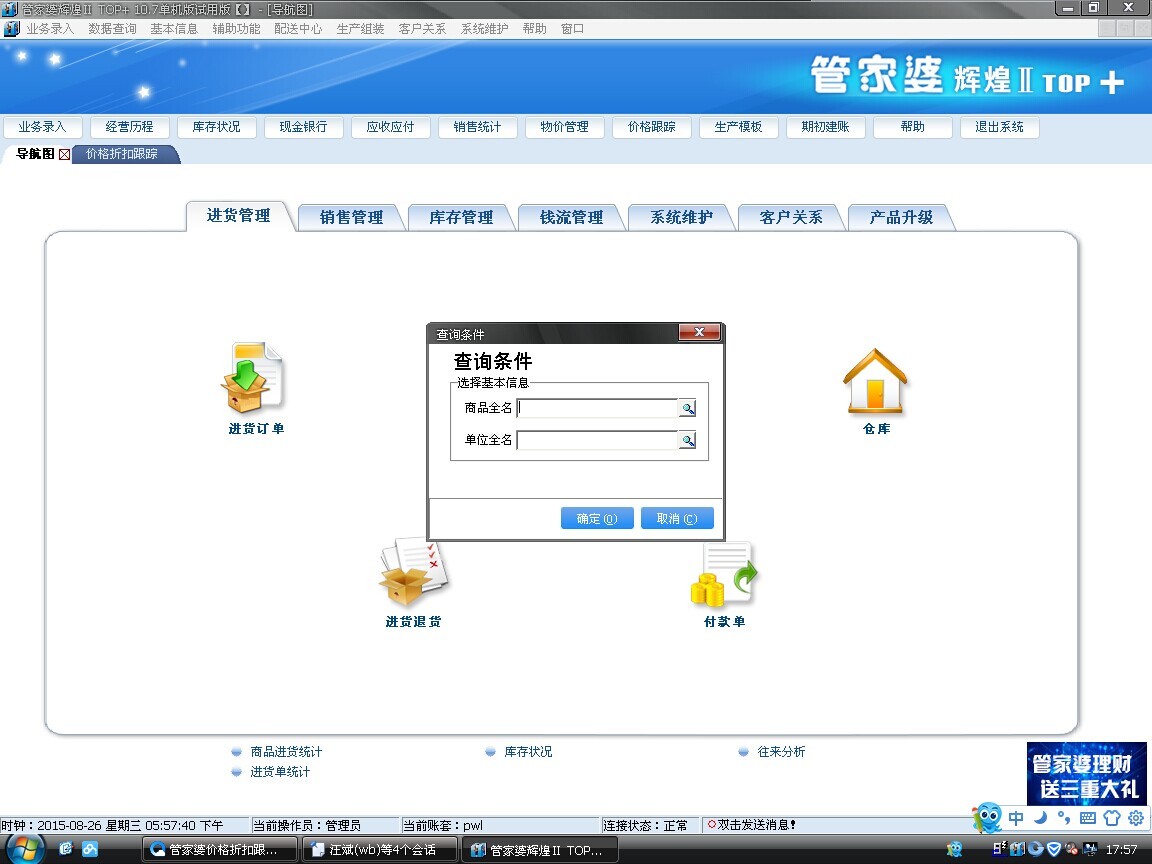Click the 管家婆 book tray icon
This screenshot has width=1152, height=864.
click(x=1018, y=849)
